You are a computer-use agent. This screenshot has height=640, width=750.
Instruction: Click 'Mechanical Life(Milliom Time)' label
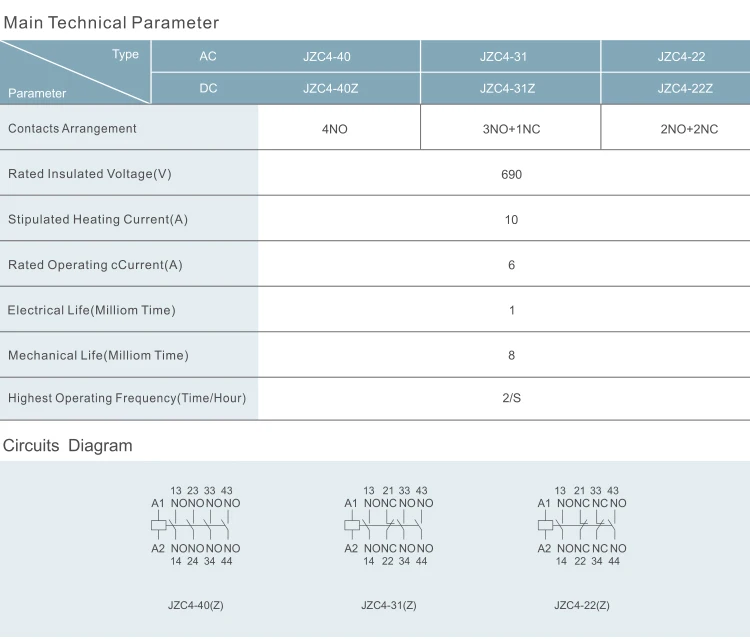pyautogui.click(x=98, y=355)
